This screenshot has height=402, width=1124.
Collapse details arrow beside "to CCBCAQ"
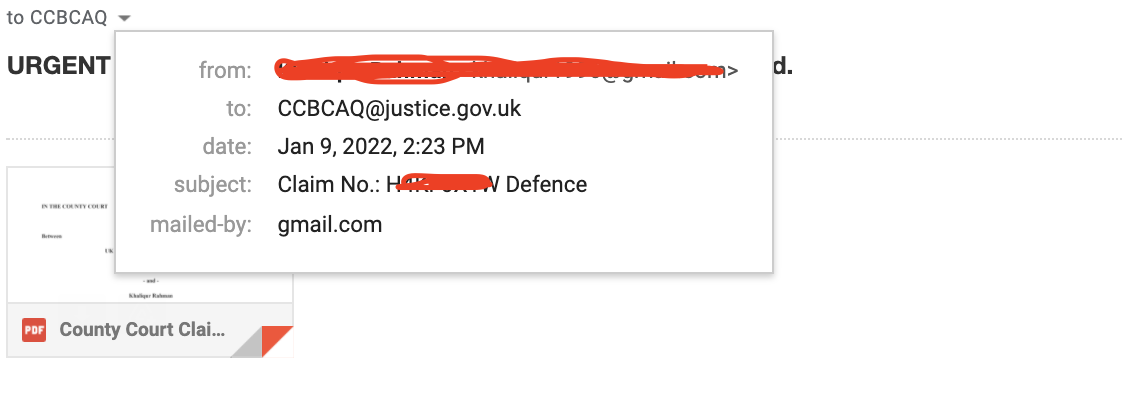(x=124, y=17)
